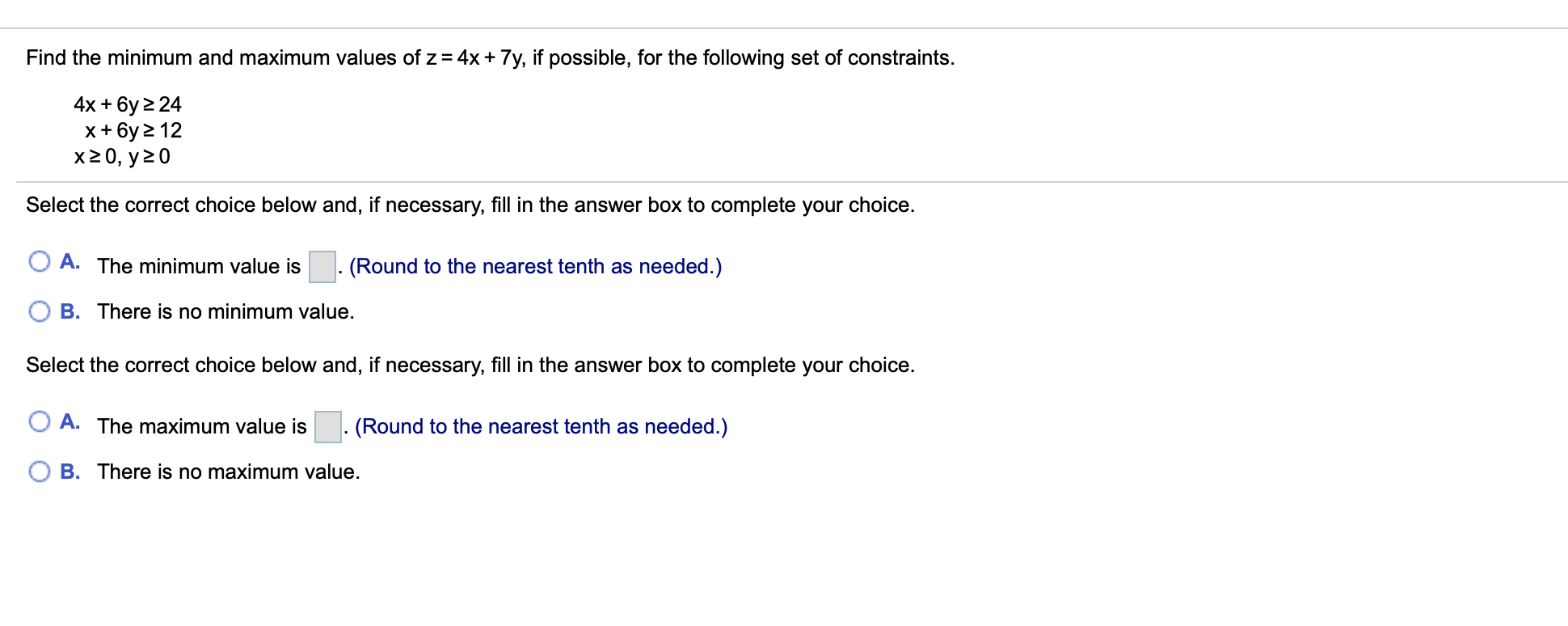Click the text 'There is no minimum value.'

pyautogui.click(x=225, y=311)
